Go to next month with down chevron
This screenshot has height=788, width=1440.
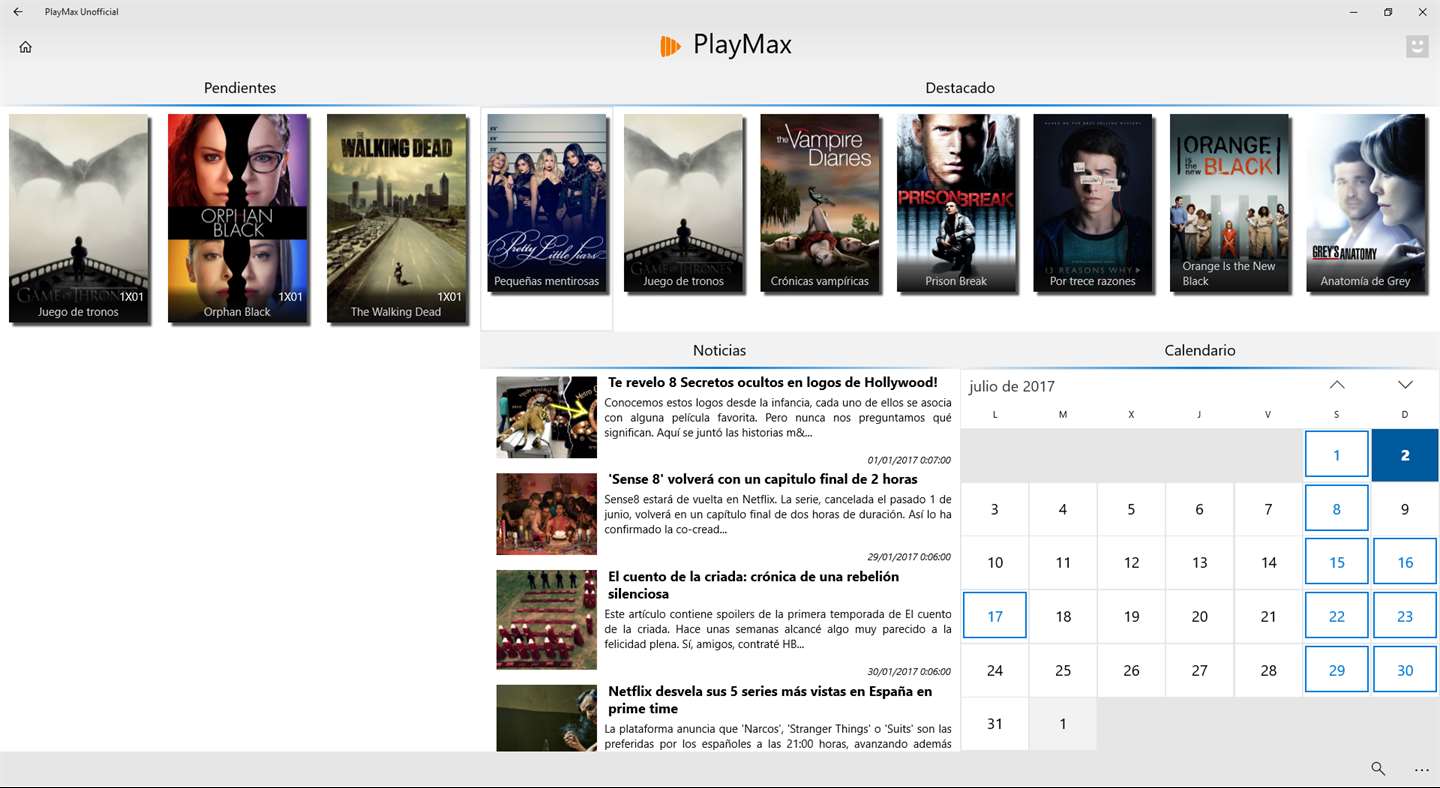coord(1405,385)
